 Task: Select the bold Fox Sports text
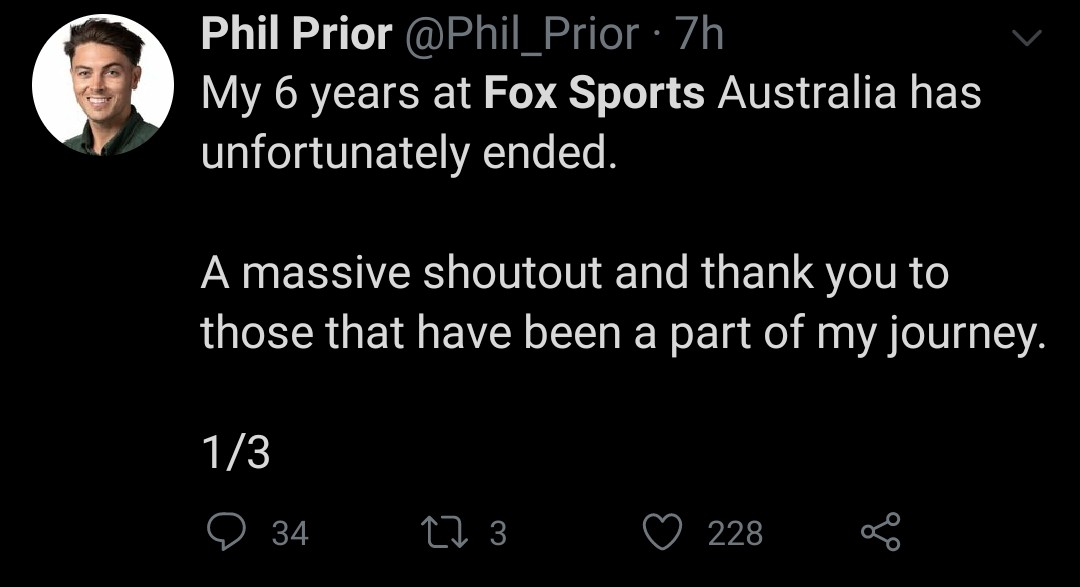point(594,93)
